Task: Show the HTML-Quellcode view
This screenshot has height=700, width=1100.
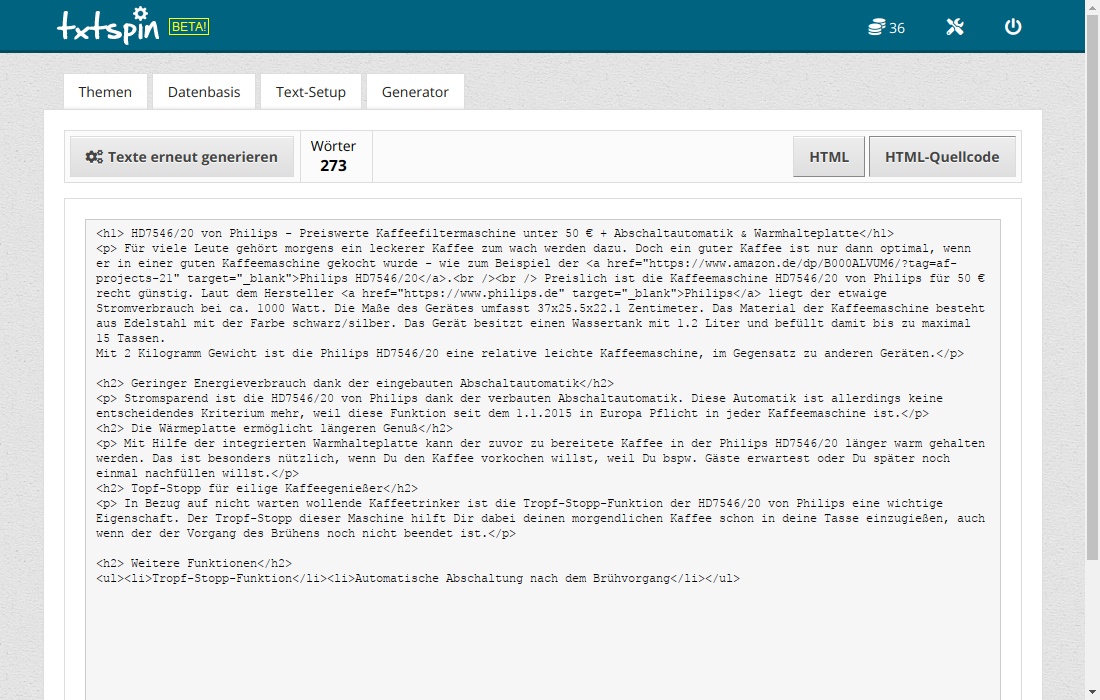Action: [942, 157]
